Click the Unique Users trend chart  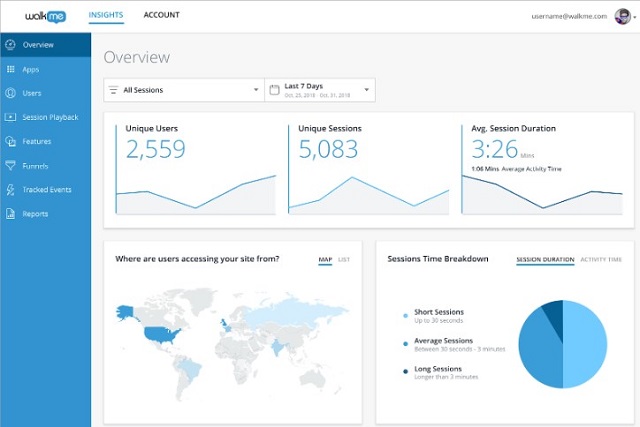196,195
